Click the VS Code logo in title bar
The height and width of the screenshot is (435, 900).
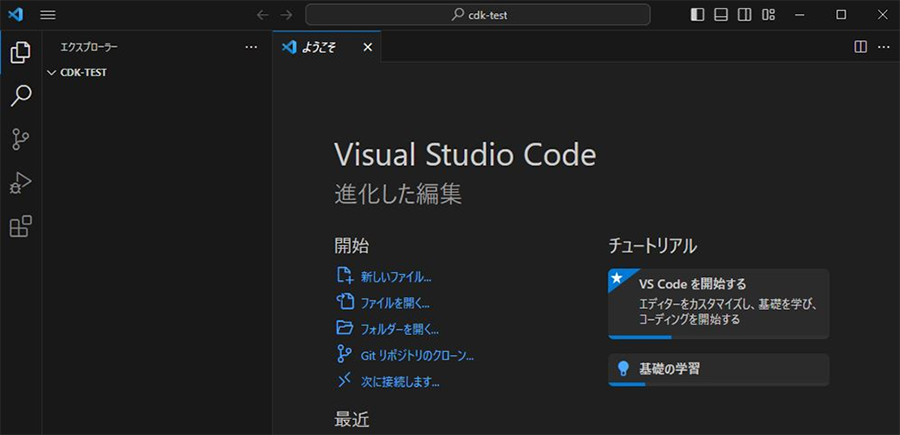[x=15, y=15]
